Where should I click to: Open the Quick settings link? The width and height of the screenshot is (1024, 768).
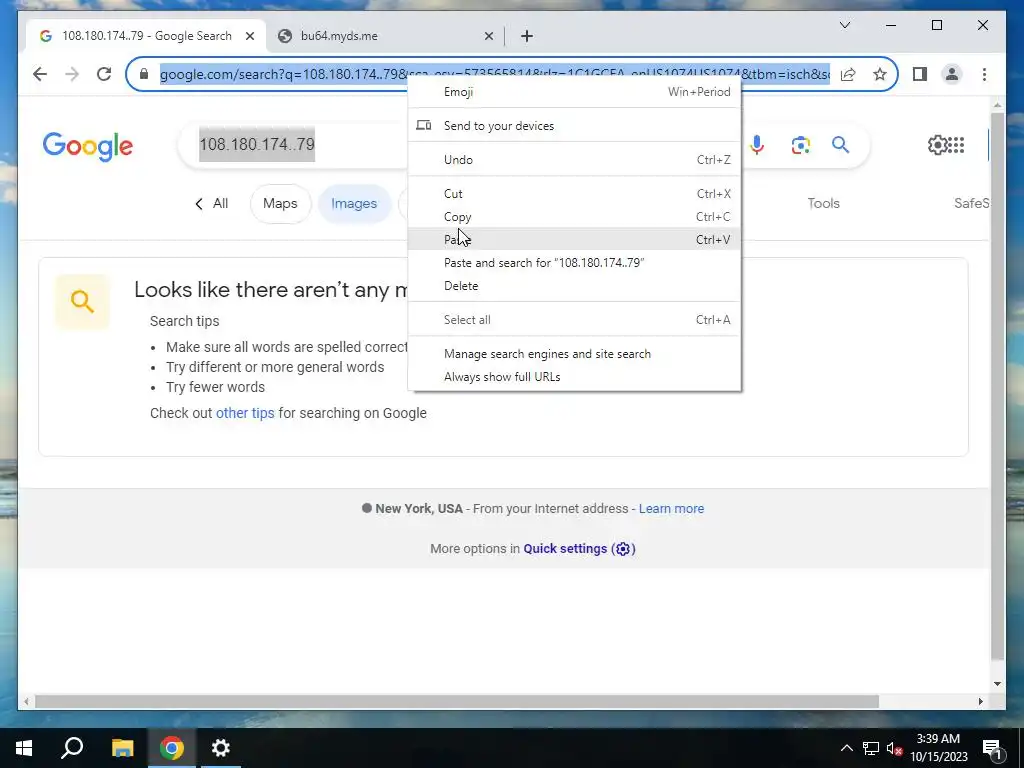(x=579, y=549)
